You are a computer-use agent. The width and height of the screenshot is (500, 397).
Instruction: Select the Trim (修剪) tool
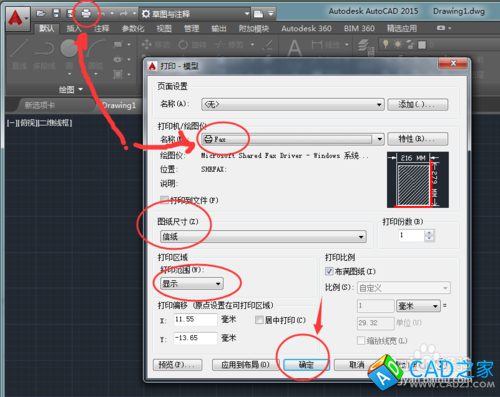(229, 44)
